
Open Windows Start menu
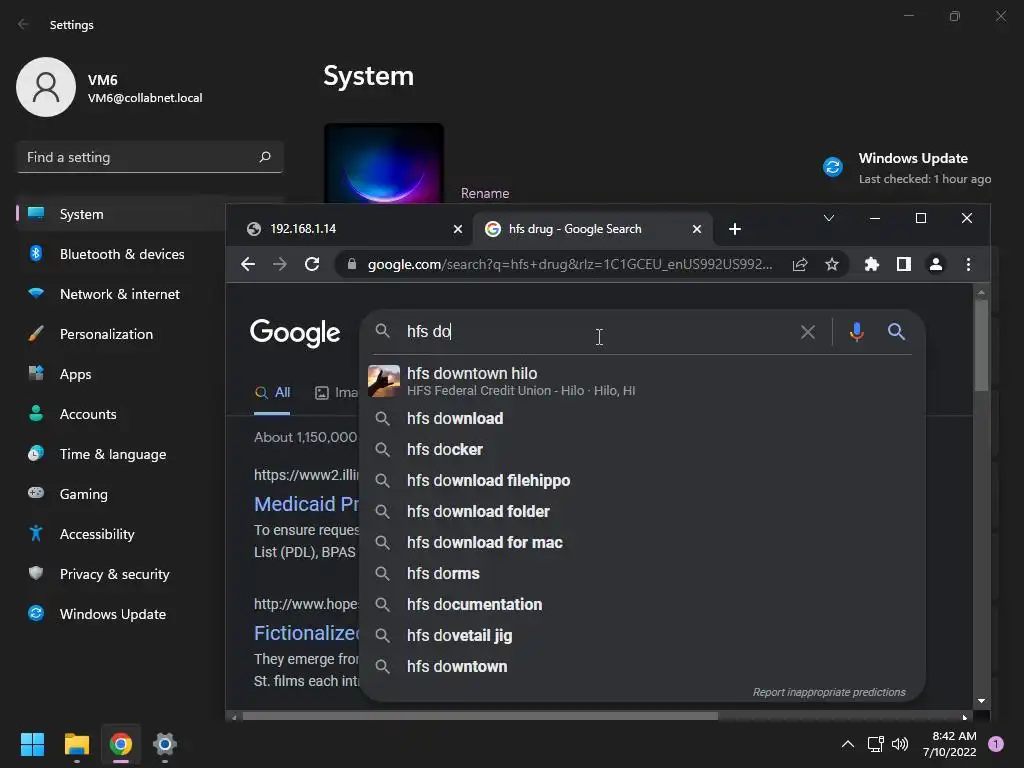pyautogui.click(x=32, y=744)
